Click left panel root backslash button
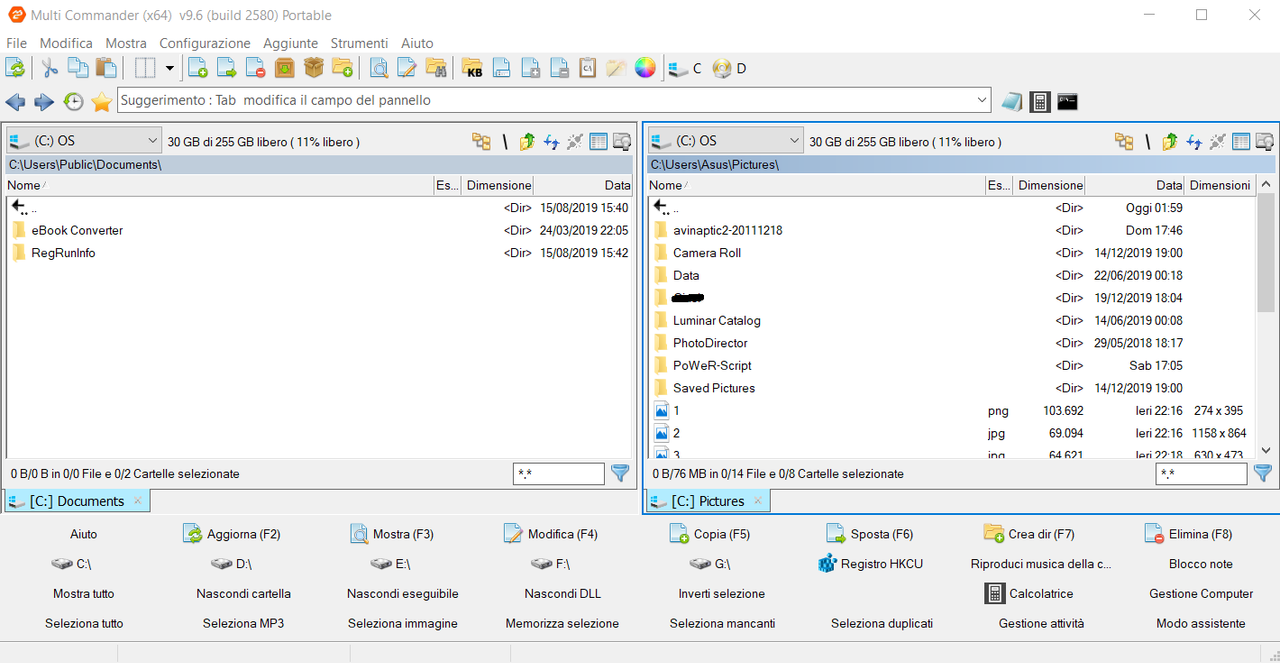The height and width of the screenshot is (663, 1280). pos(505,141)
